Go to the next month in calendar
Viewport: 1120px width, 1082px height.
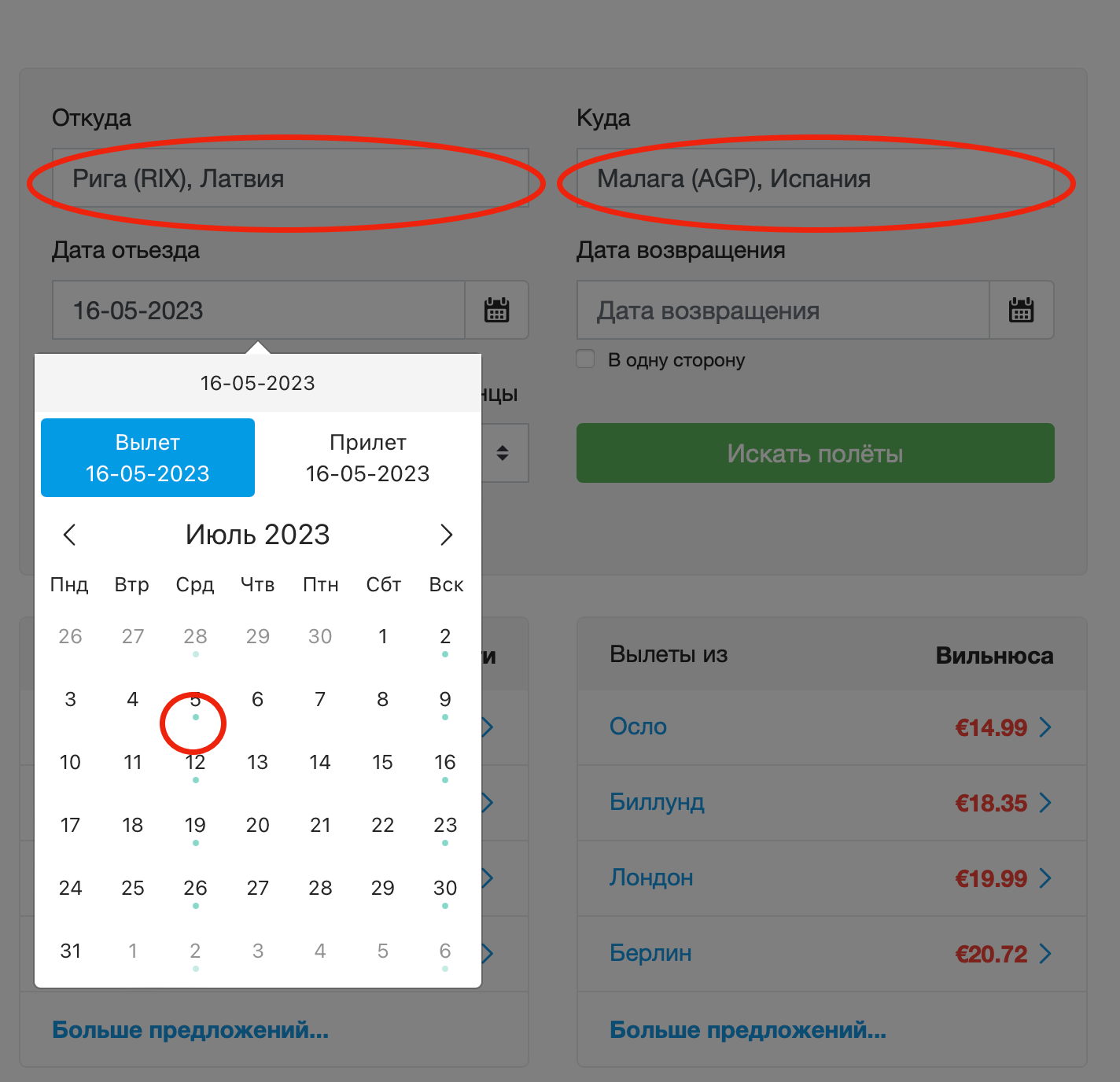click(x=446, y=535)
